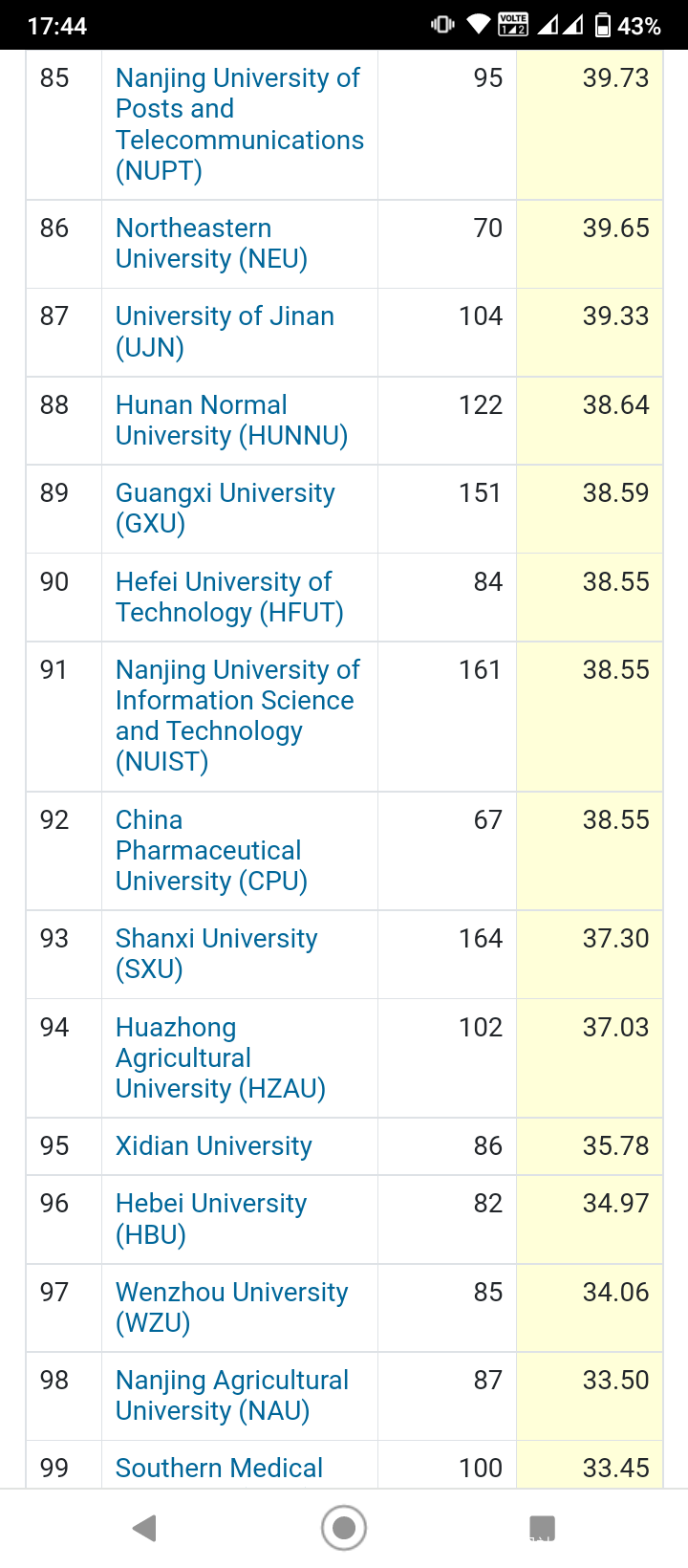Open Wenzhou University (WZU) link
The image size is (688, 1568).
(x=231, y=1307)
